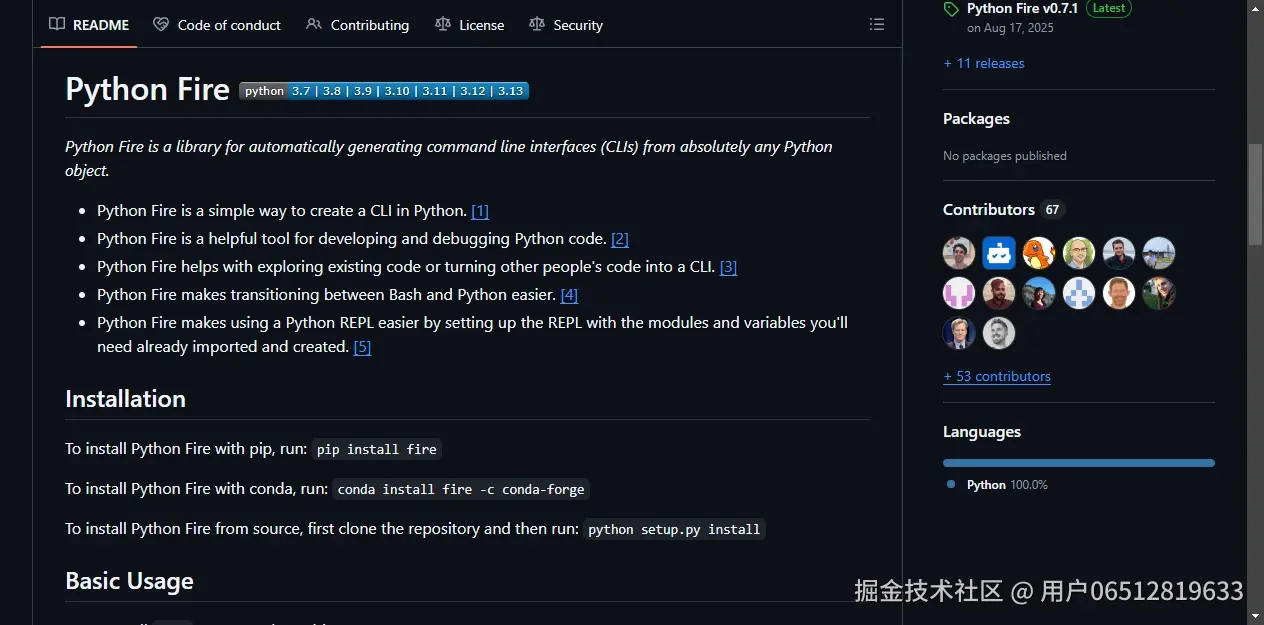This screenshot has height=625, width=1264.
Task: Follow footnote link [5] about Python REPL
Action: tap(362, 347)
